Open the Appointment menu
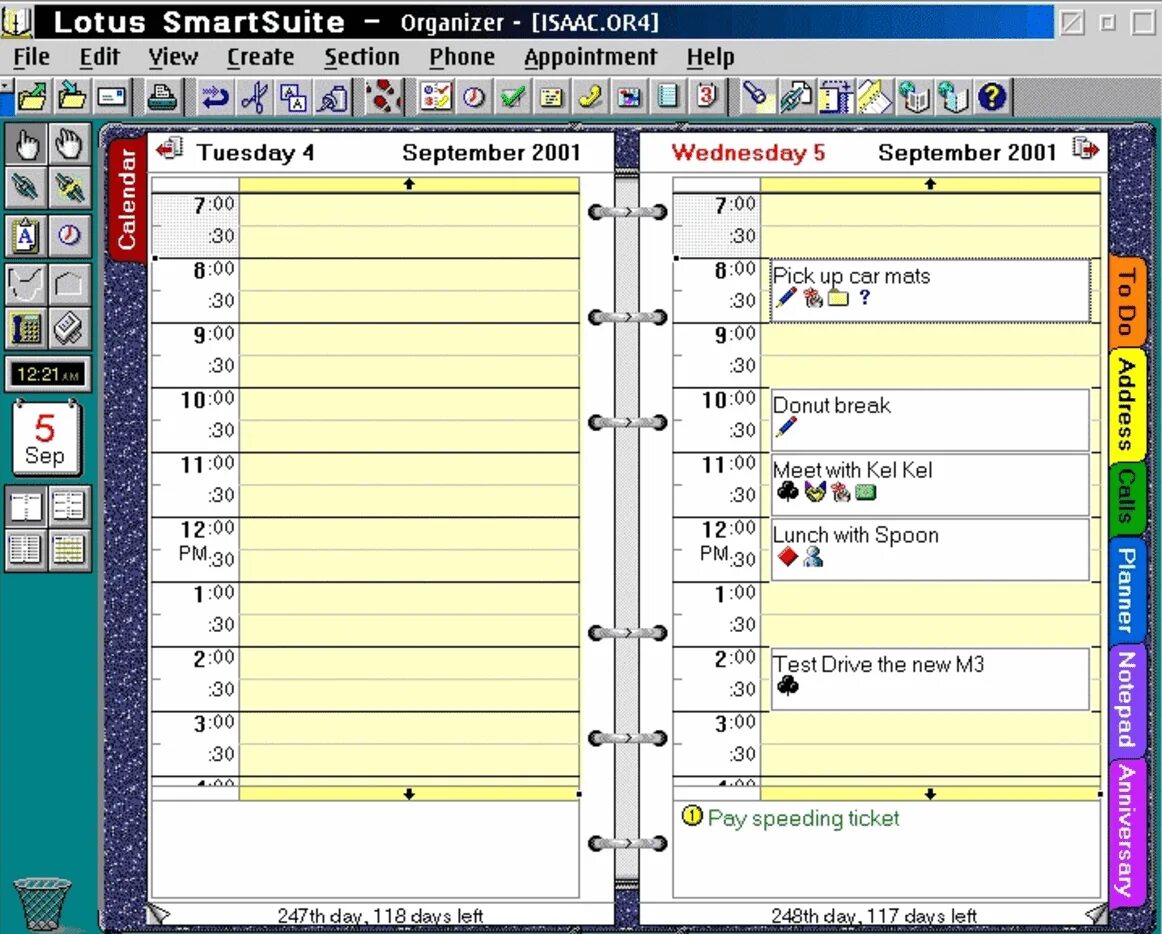This screenshot has width=1162, height=934. coord(590,57)
